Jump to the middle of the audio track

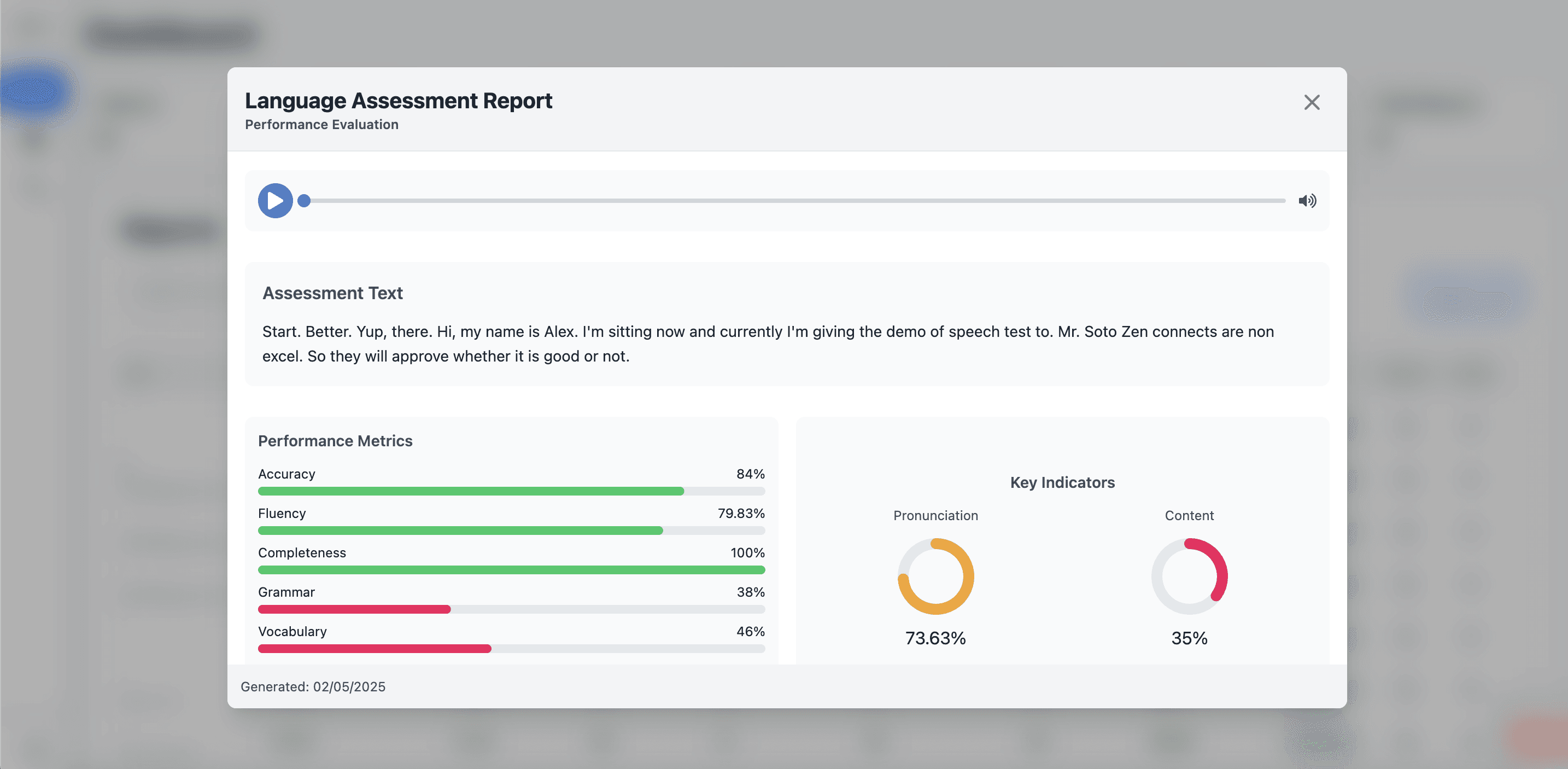point(795,200)
